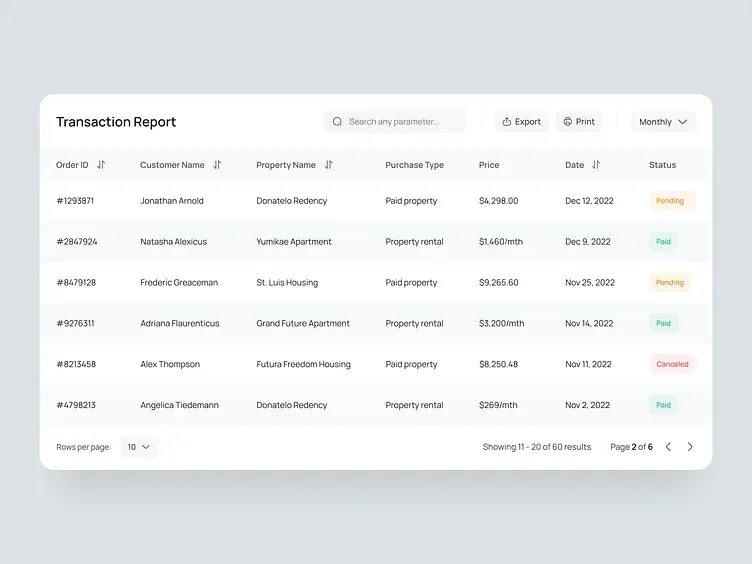
Task: Click Canceled badge for Alex Thompson
Action: pos(672,364)
